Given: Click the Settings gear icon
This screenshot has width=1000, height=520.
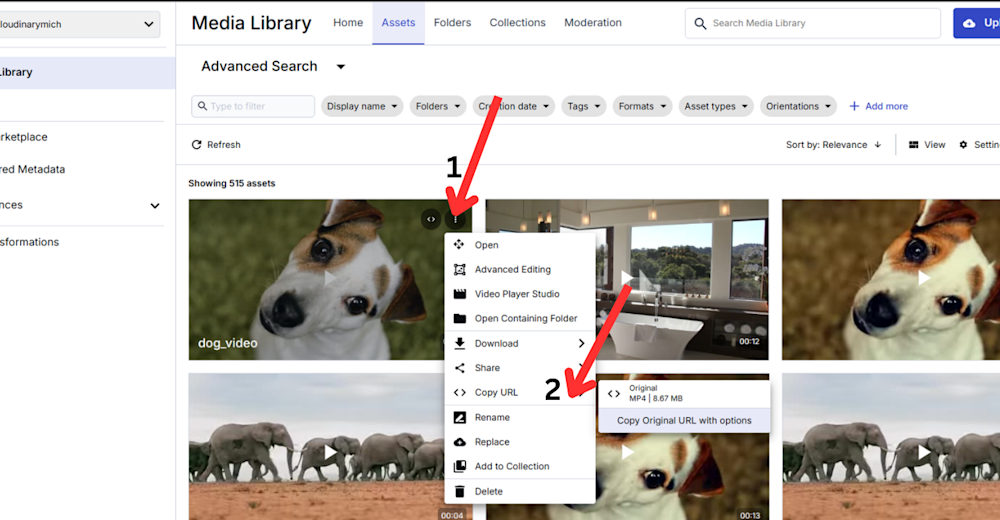Looking at the screenshot, I should (x=963, y=145).
